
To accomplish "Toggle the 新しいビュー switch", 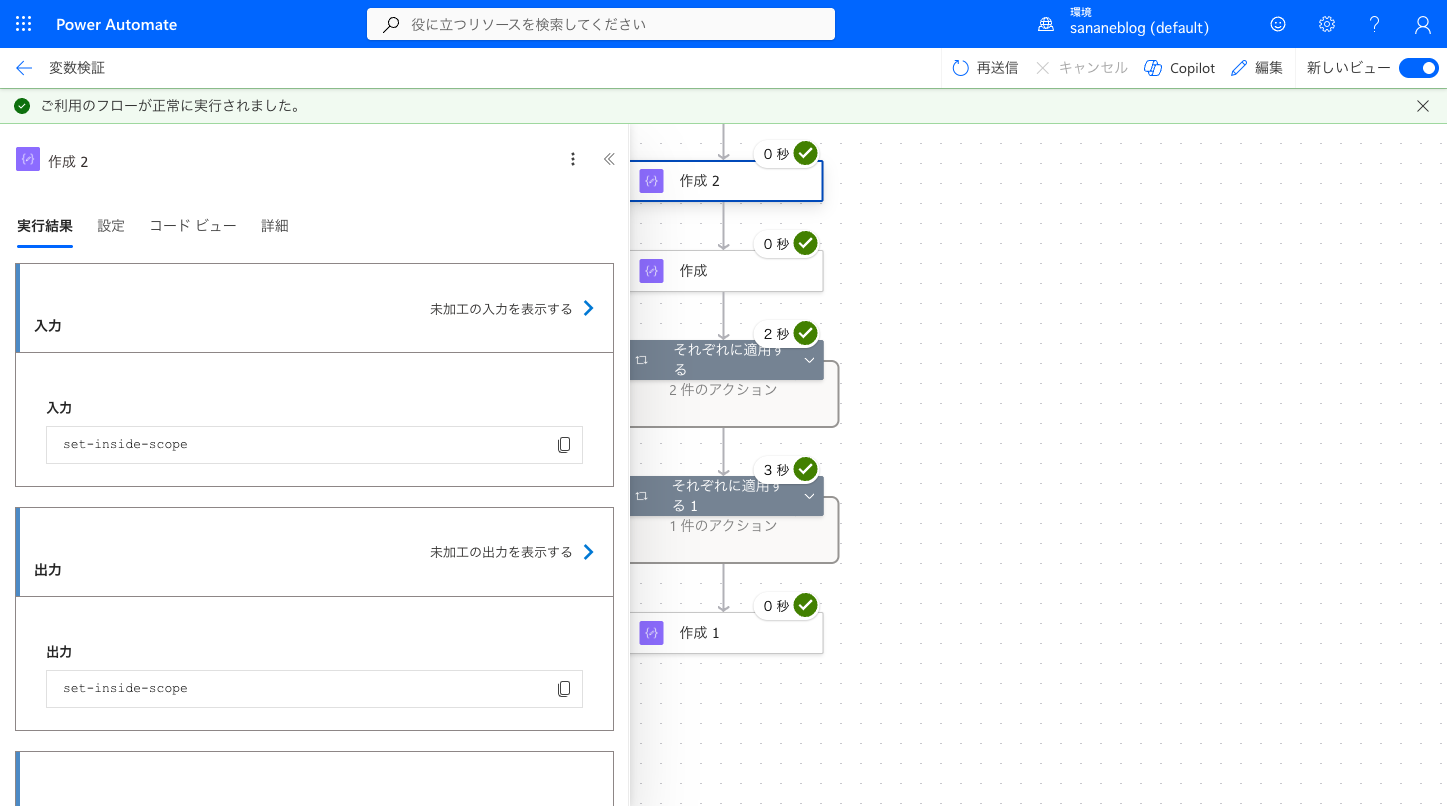I will (1418, 68).
